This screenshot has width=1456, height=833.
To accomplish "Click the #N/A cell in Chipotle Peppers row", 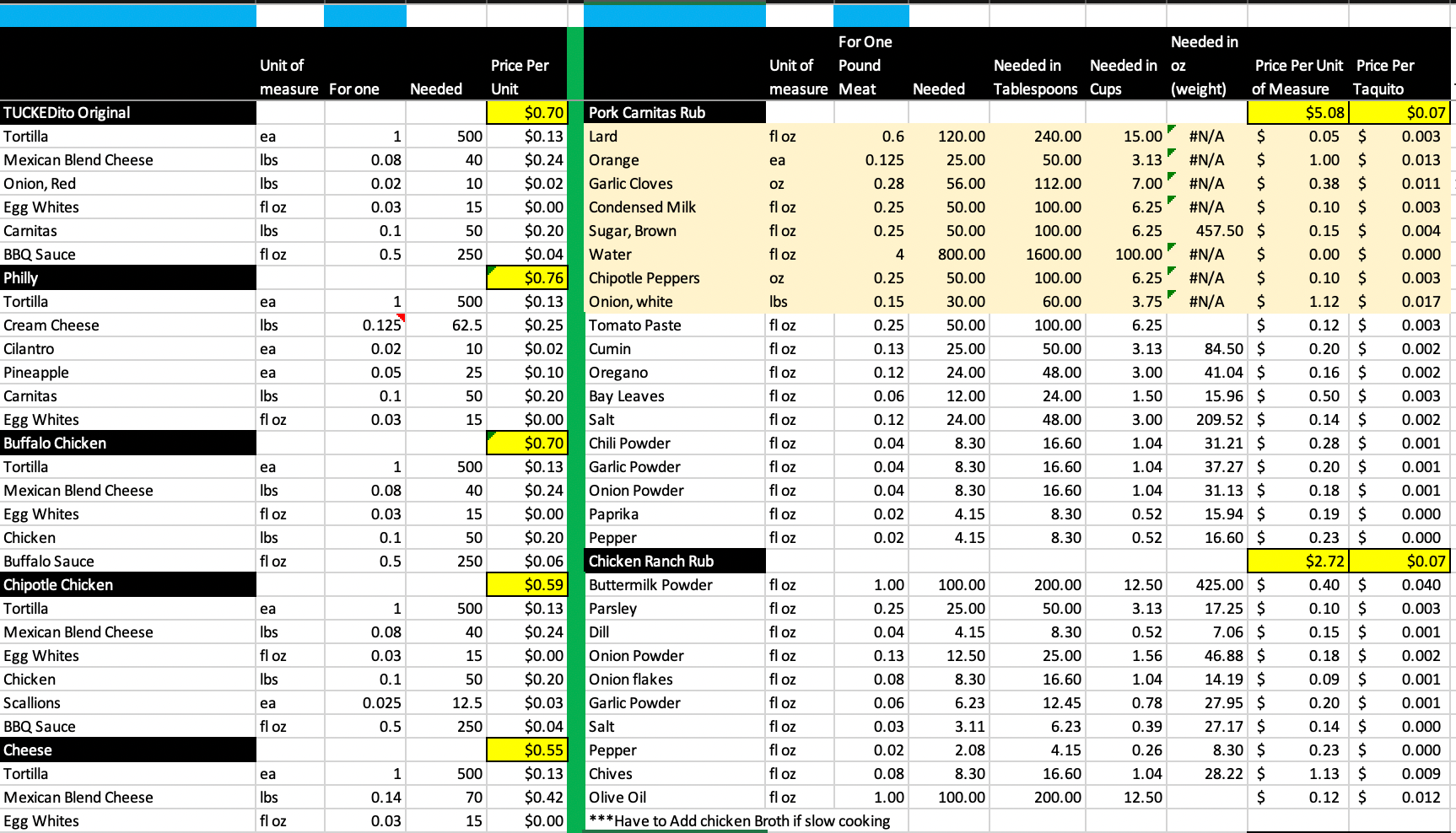I will pyautogui.click(x=1206, y=278).
